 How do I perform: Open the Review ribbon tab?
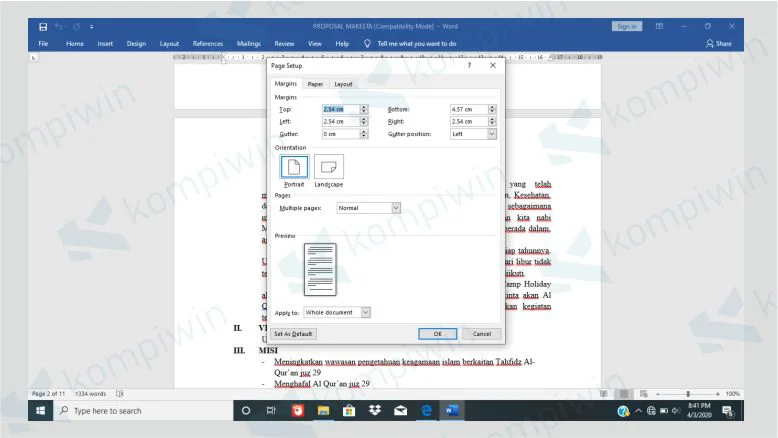tap(284, 44)
